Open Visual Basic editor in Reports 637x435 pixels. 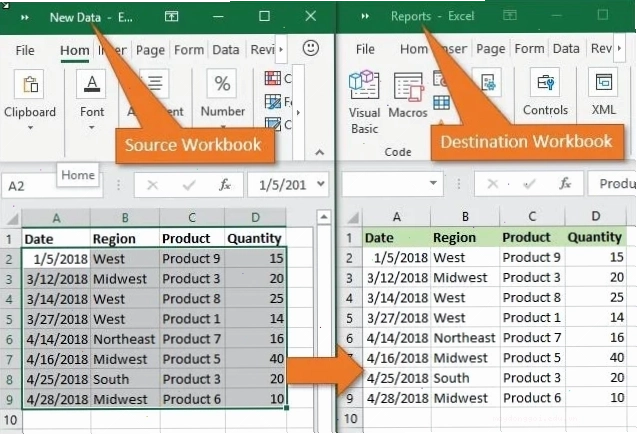[364, 84]
